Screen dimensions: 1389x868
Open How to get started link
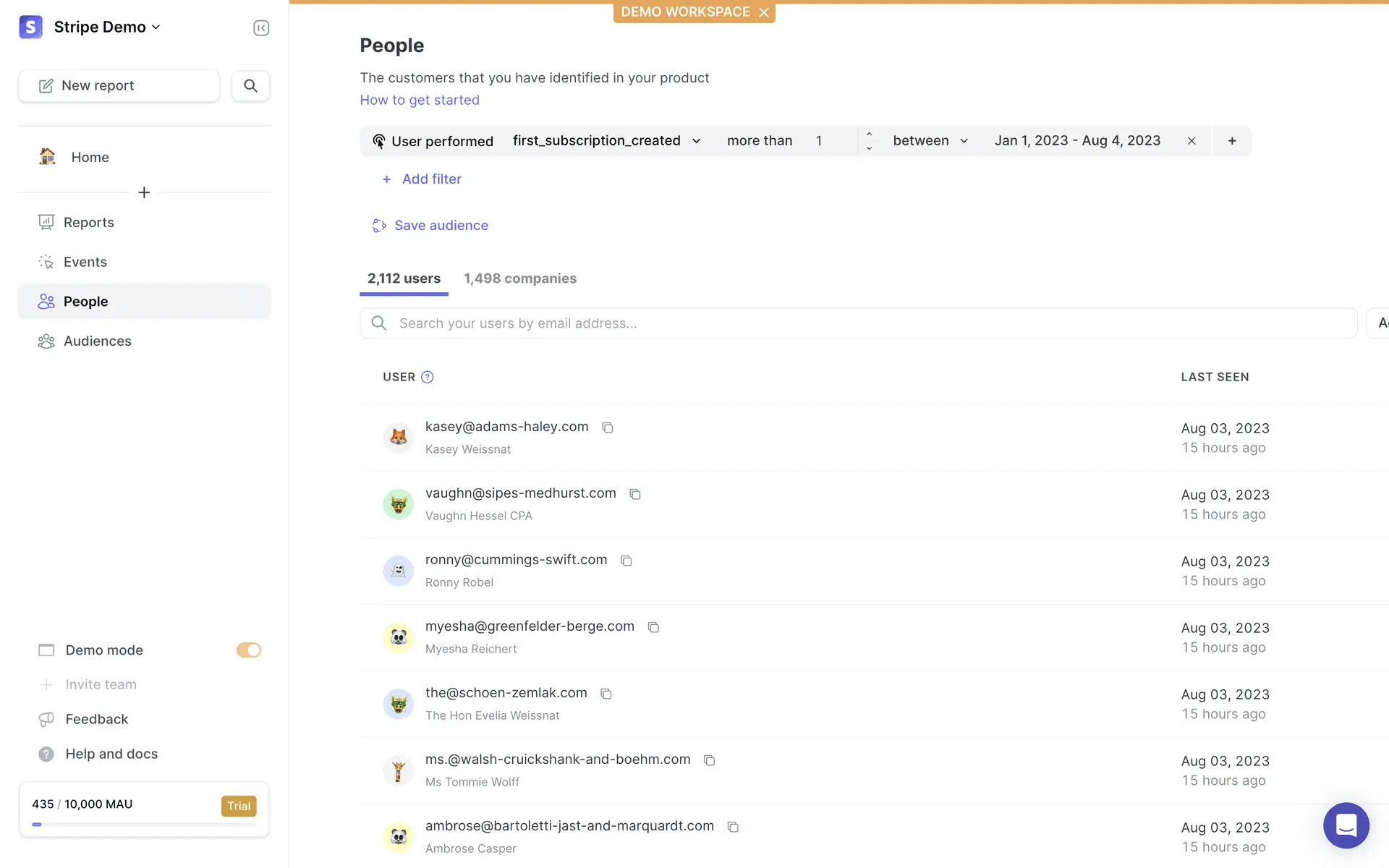point(420,100)
